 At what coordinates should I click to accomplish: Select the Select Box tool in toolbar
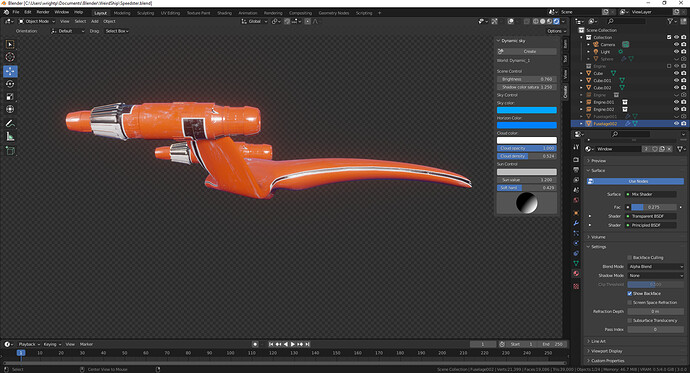click(x=10, y=44)
